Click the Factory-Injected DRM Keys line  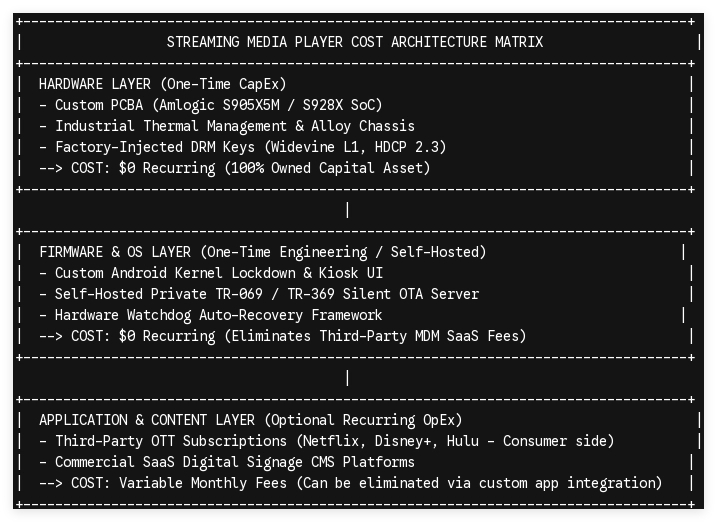click(242, 147)
